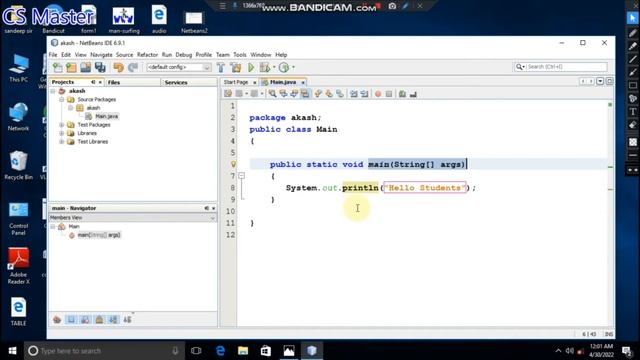
Task: Close the Main.java editor tab
Action: point(303,82)
